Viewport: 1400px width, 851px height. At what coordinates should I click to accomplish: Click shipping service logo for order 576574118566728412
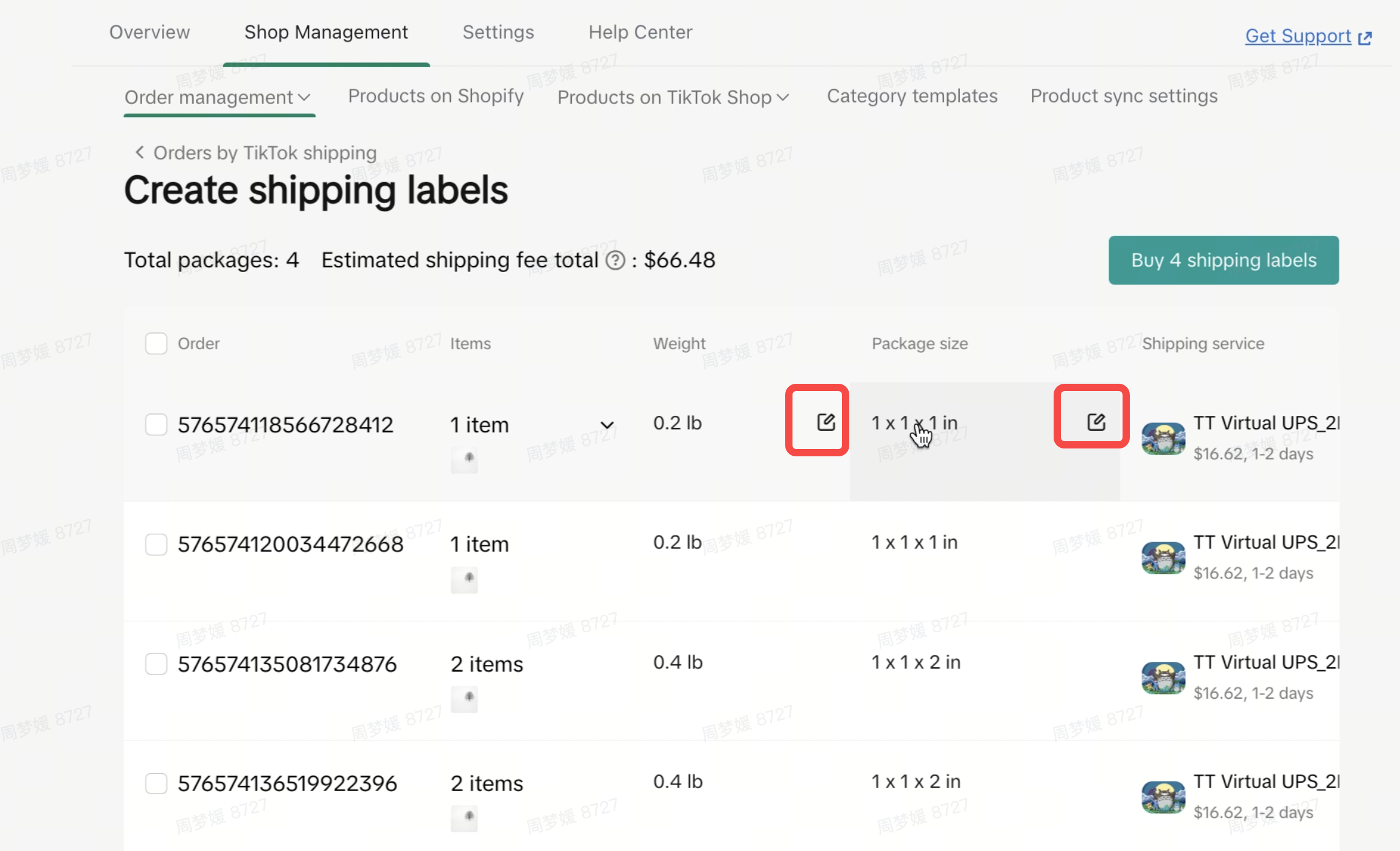click(1162, 438)
